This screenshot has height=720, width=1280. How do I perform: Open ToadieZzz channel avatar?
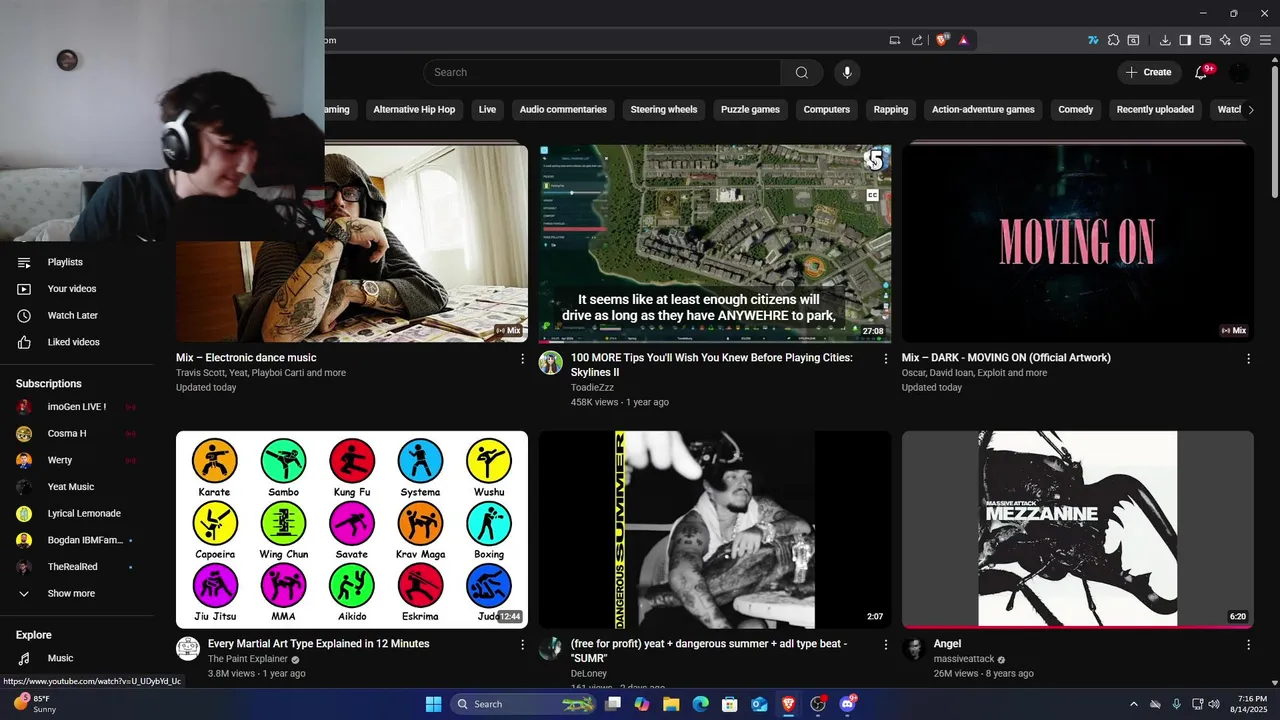(551, 362)
